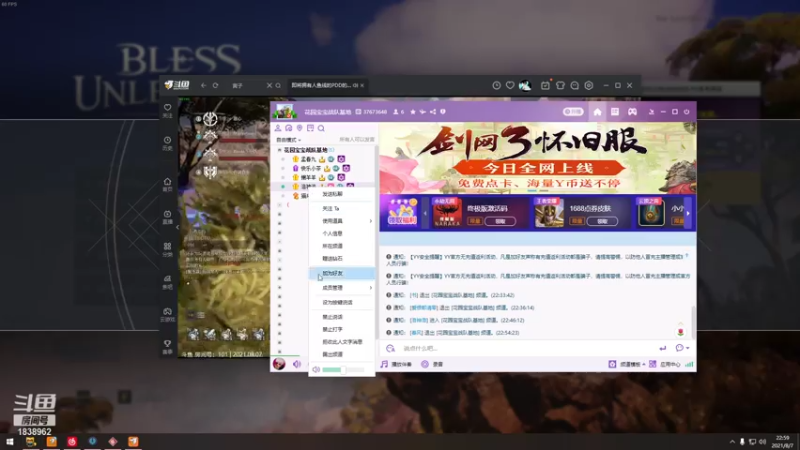The height and width of the screenshot is (450, 800).
Task: Click the user avatar at bottom left of YY
Action: 279,364
